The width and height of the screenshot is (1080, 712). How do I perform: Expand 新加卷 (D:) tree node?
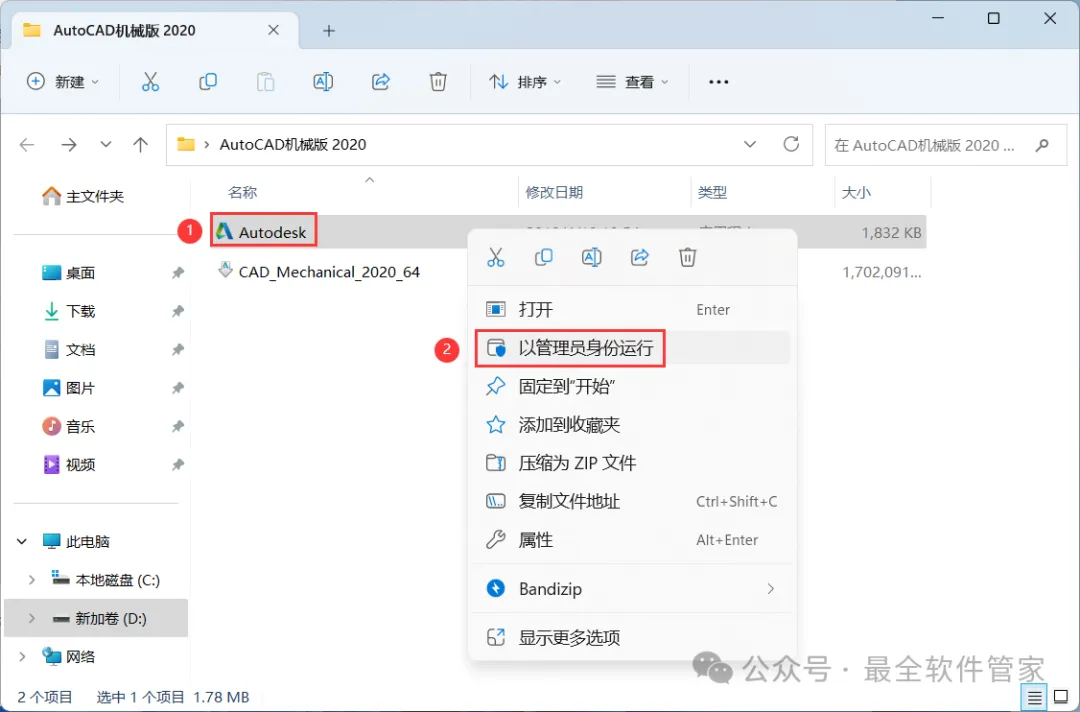pyautogui.click(x=31, y=618)
